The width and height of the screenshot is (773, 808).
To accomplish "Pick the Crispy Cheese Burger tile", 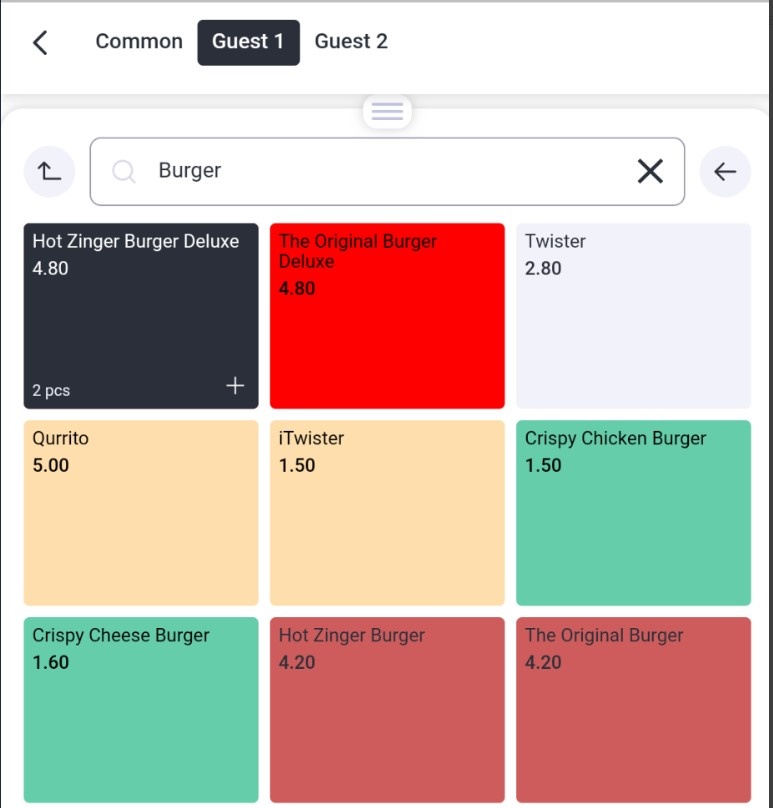I will click(x=141, y=710).
